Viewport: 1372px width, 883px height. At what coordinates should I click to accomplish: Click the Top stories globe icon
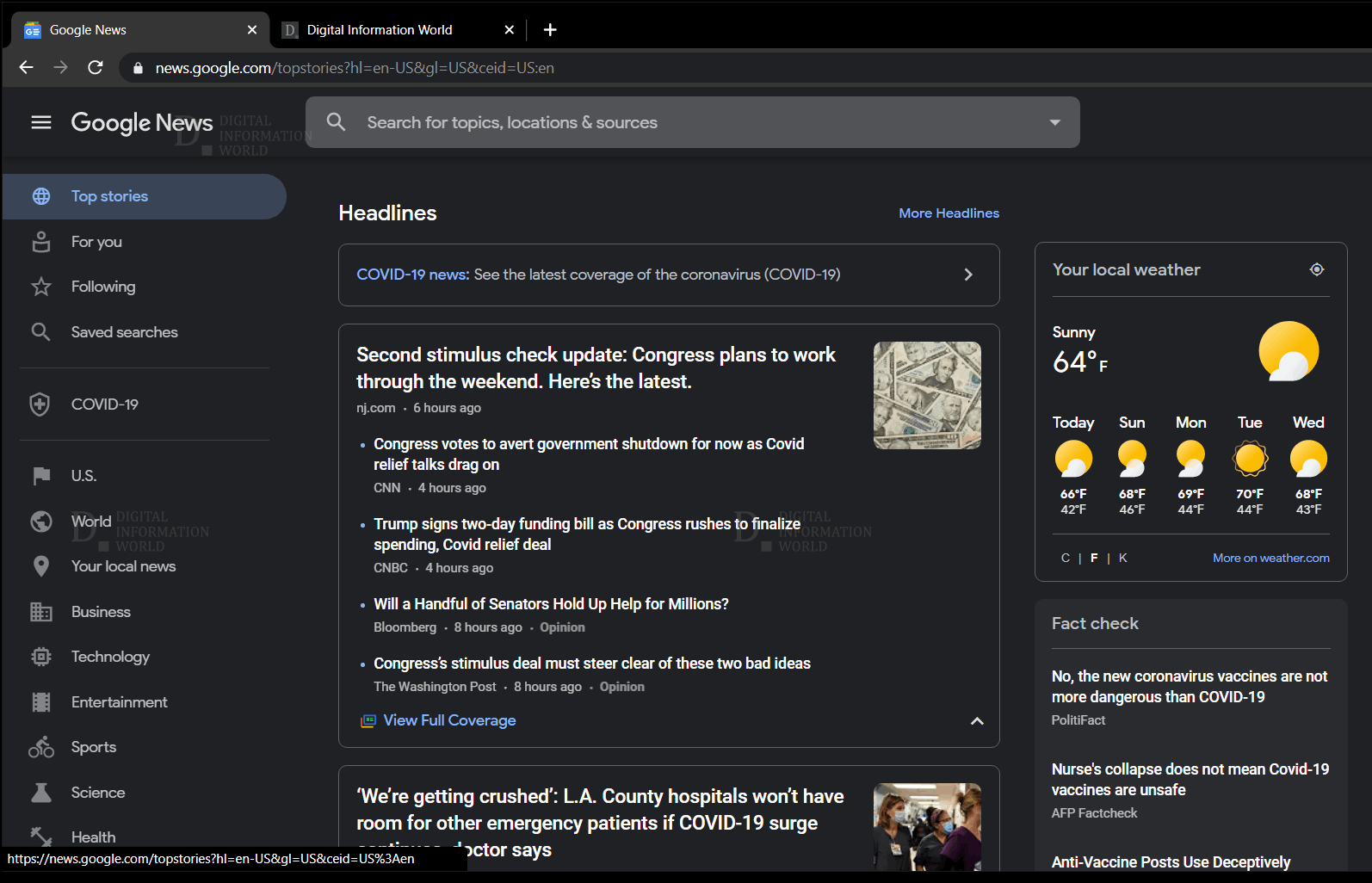[x=41, y=196]
